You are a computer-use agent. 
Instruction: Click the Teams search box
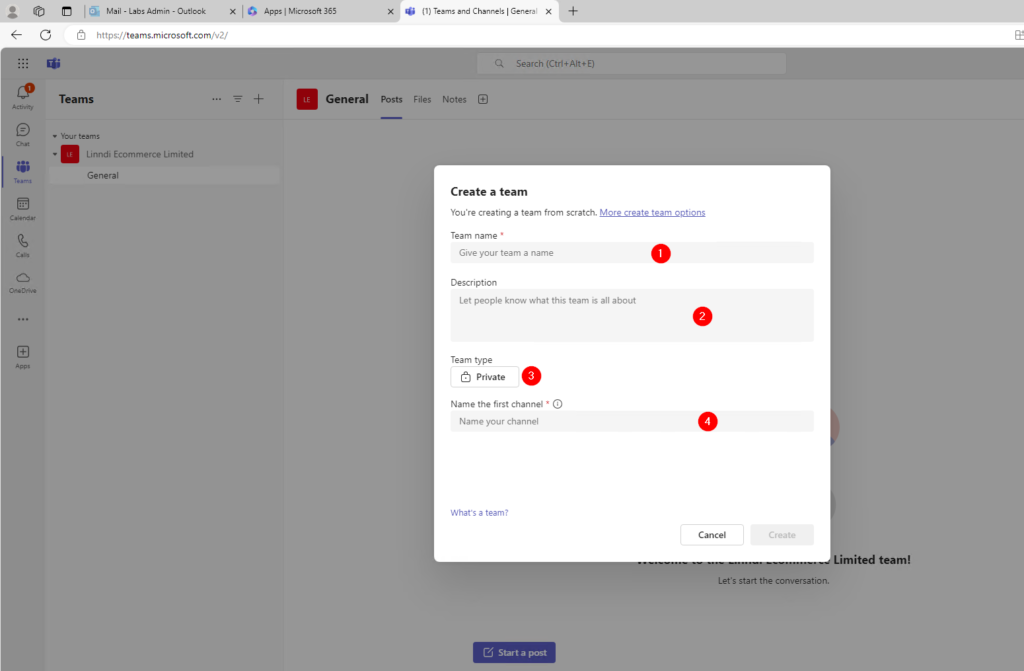pyautogui.click(x=632, y=63)
